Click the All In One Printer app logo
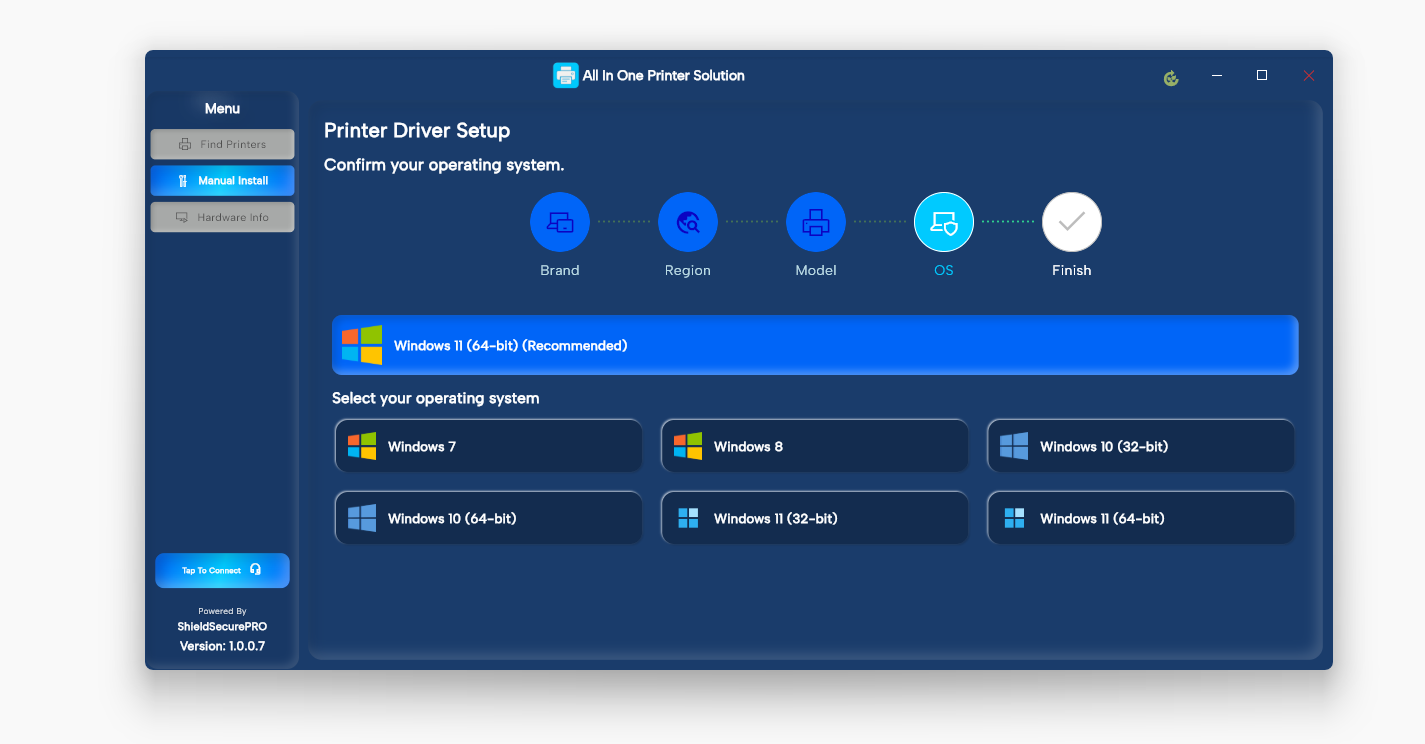The width and height of the screenshot is (1425, 744). [x=566, y=76]
